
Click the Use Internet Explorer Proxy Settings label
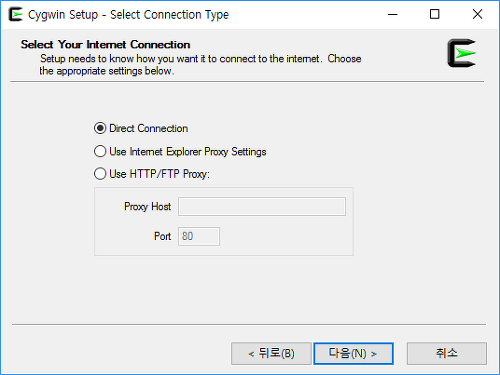(188, 152)
